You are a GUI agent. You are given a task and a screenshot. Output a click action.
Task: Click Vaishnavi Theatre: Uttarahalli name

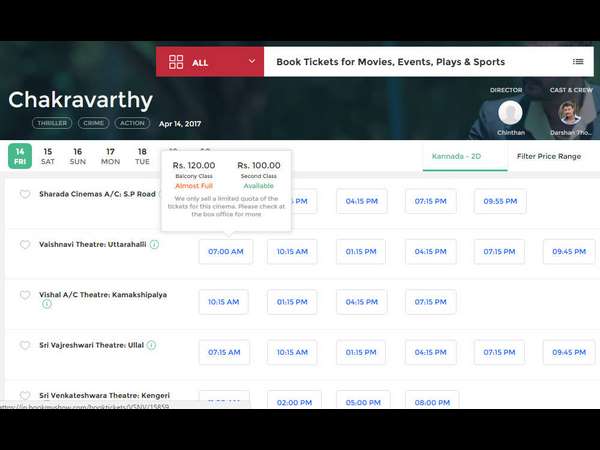click(93, 244)
